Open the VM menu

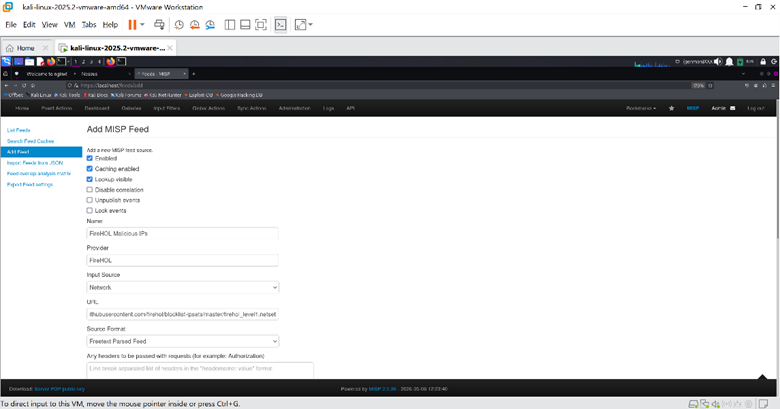[70, 25]
